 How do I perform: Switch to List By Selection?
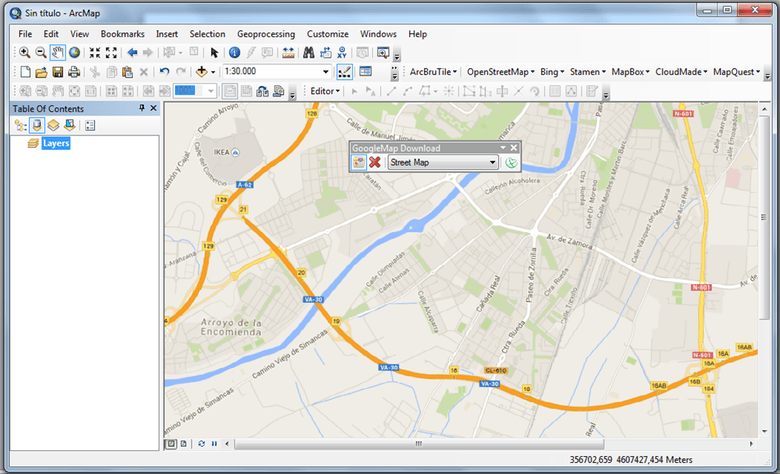click(x=70, y=125)
